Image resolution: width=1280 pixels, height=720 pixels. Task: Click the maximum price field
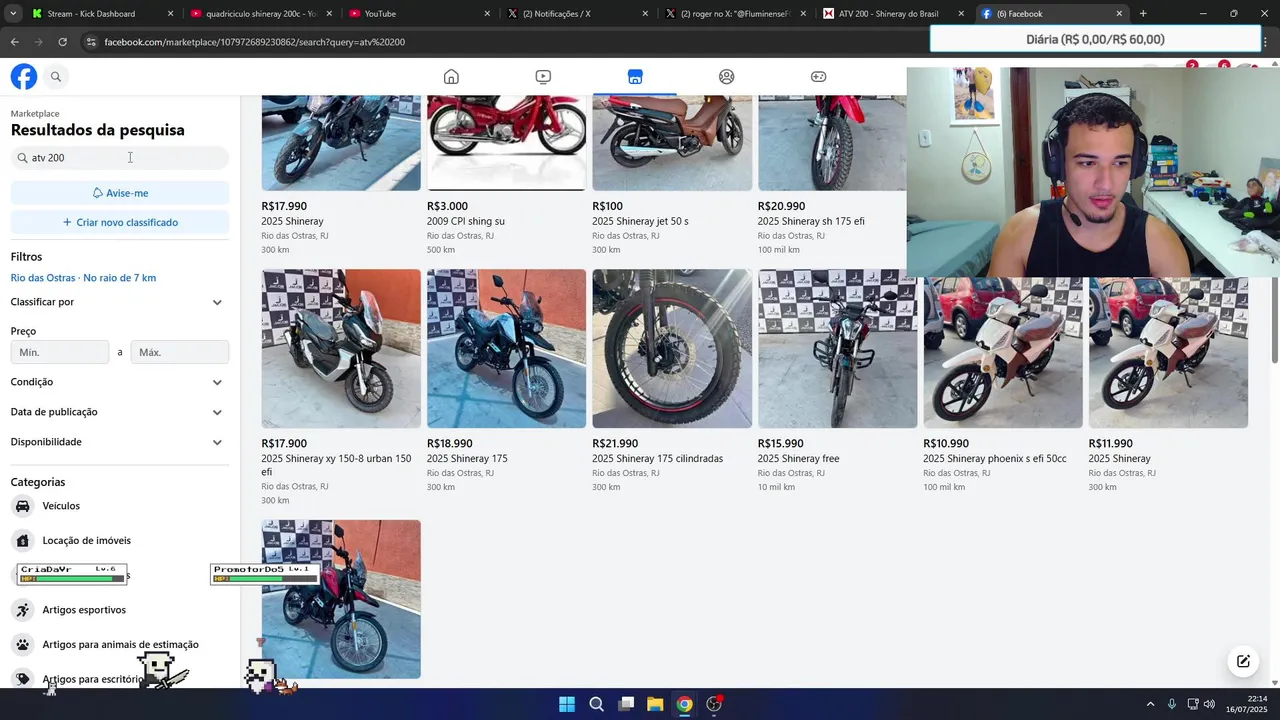[x=180, y=352]
